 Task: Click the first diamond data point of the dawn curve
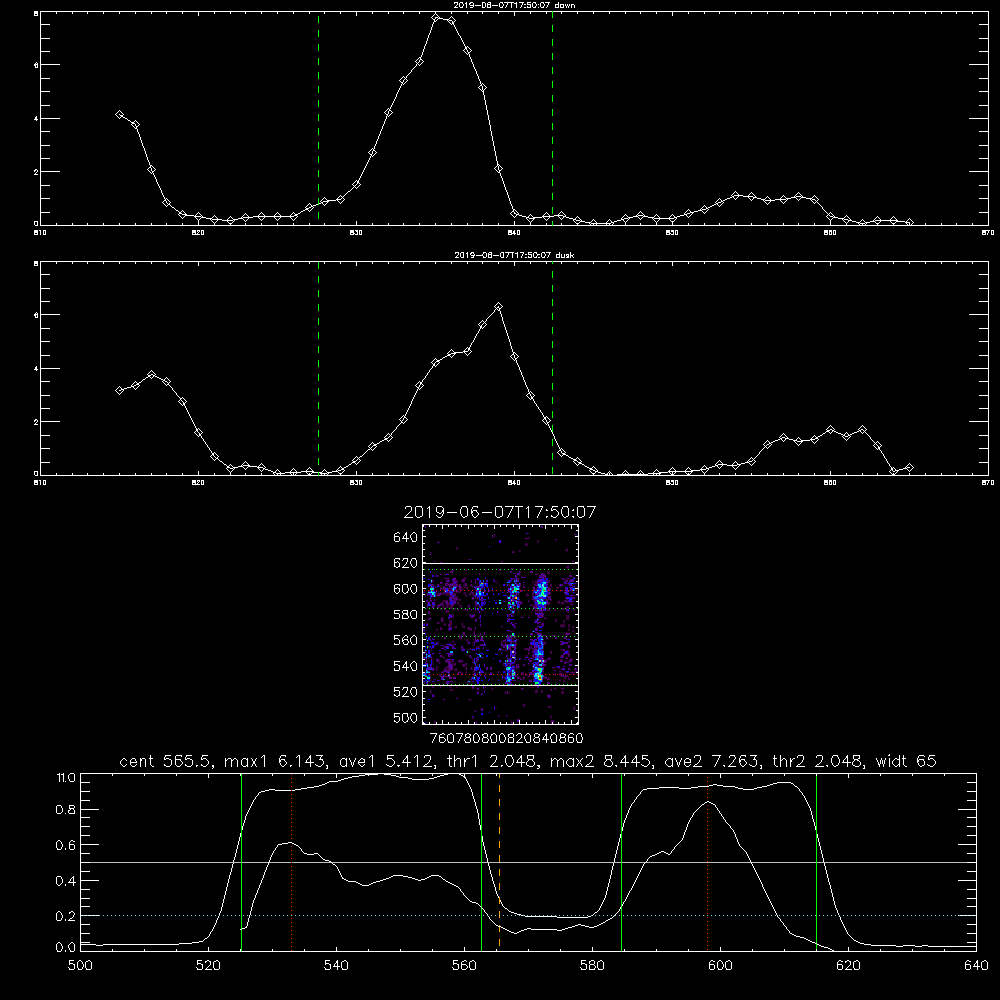119,114
